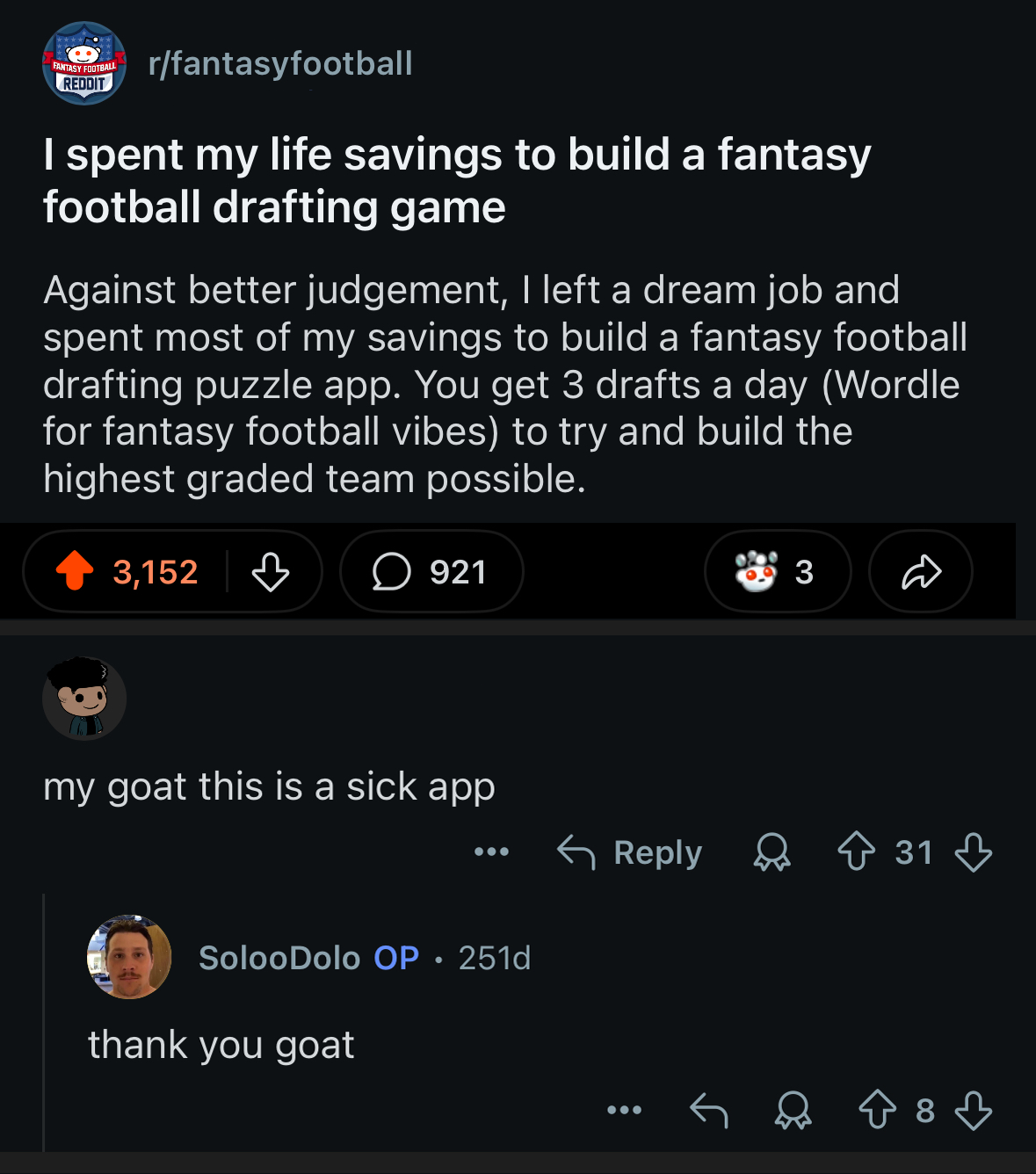Open the first commenter's avatar
1036x1174 pixels.
coord(84,699)
